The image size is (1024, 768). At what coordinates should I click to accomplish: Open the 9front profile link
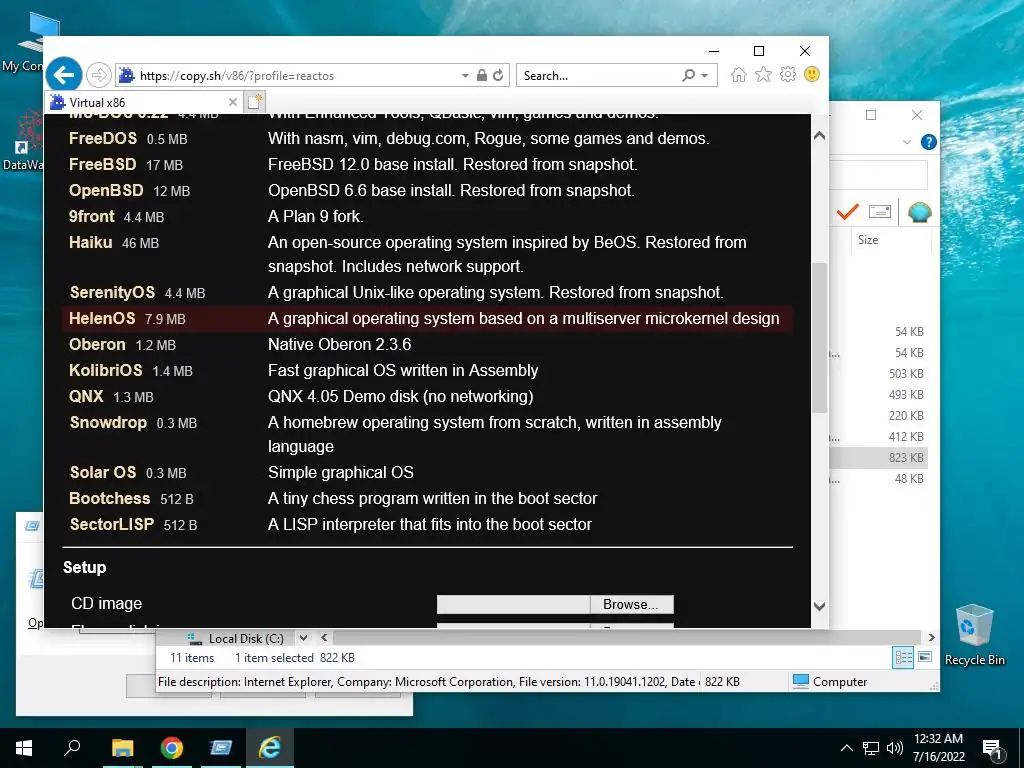point(91,217)
